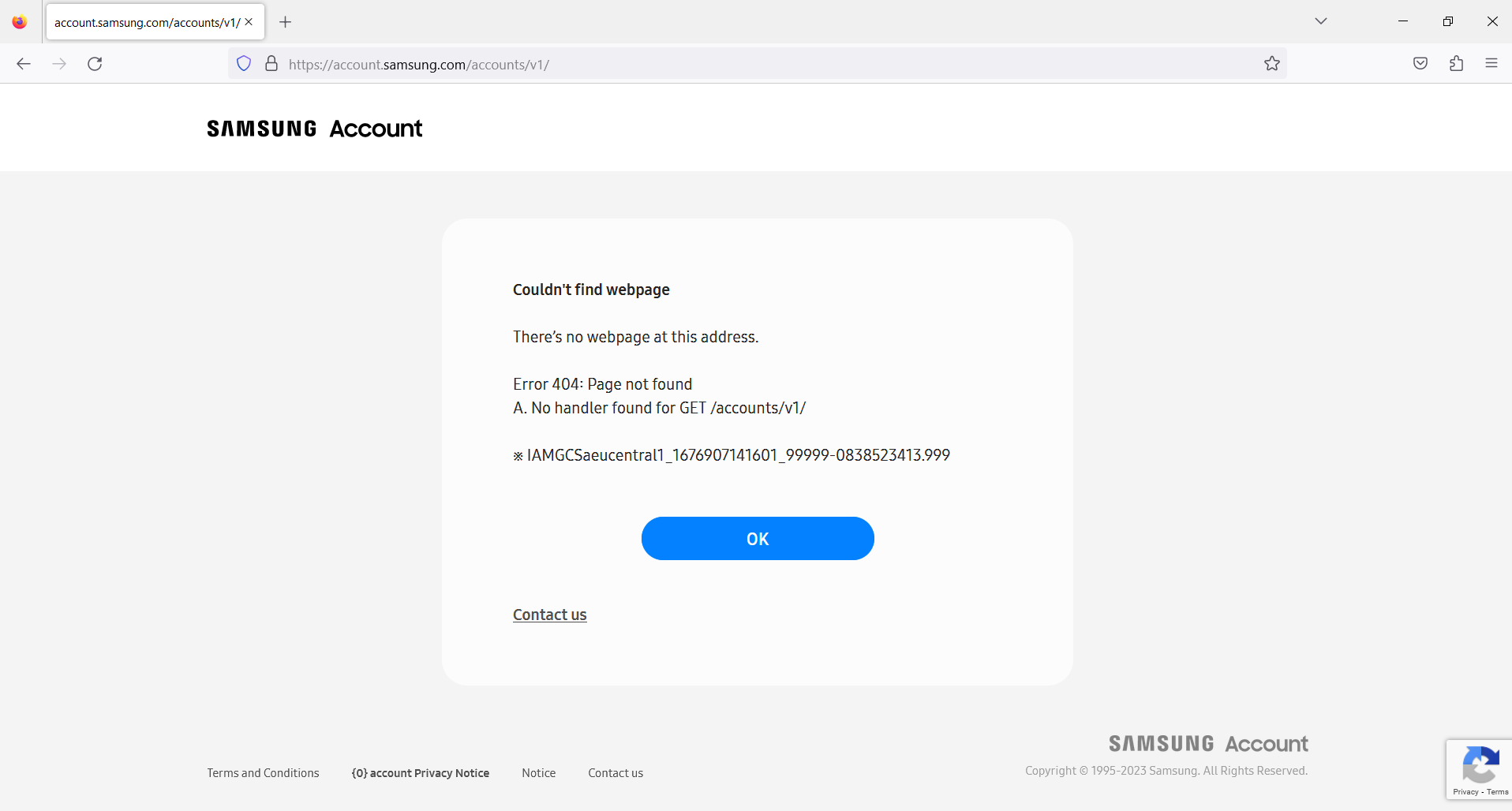The height and width of the screenshot is (811, 1512).
Task: Open Terms and Conditions in the footer
Action: 263,772
